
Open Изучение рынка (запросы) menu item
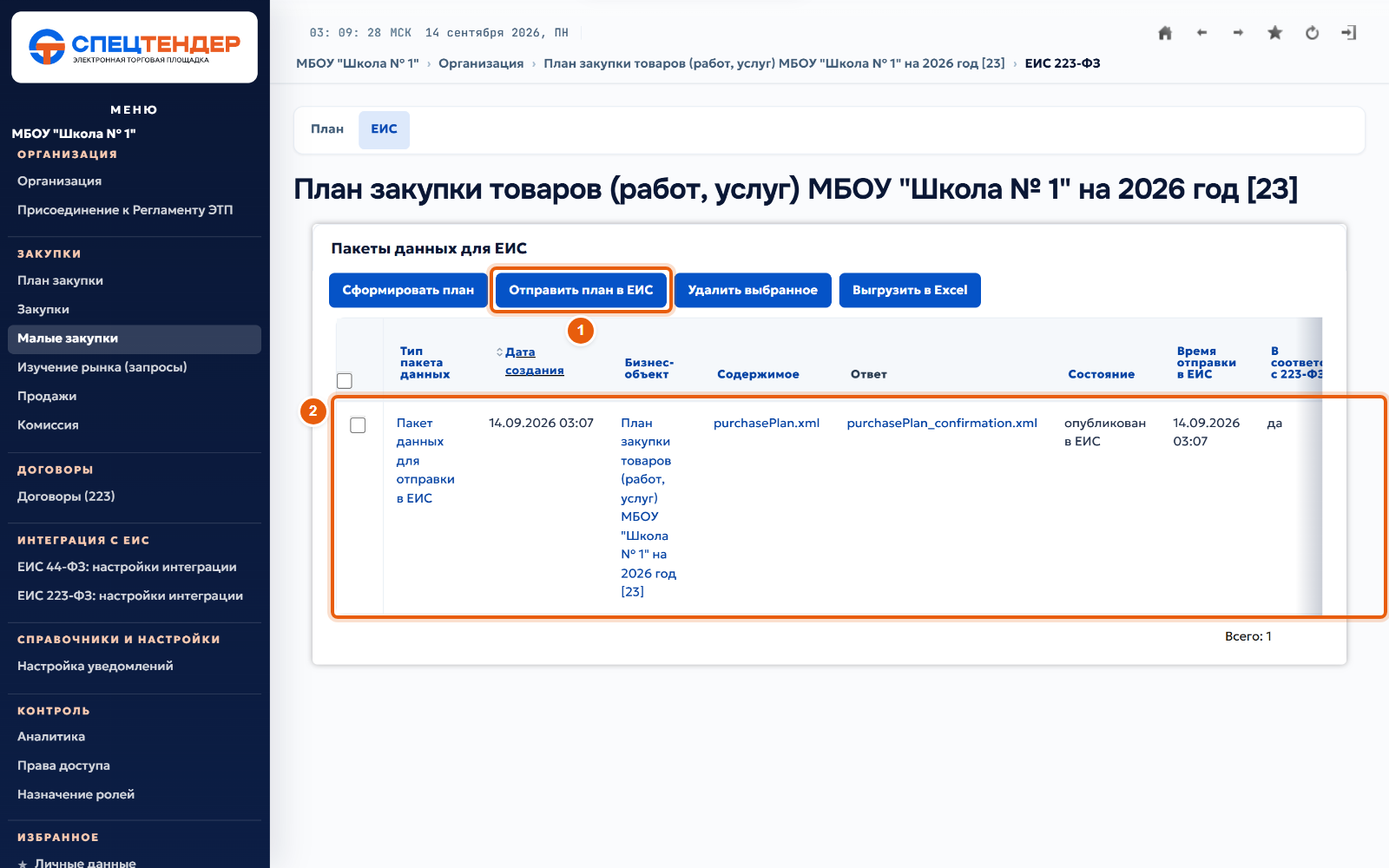135,367
